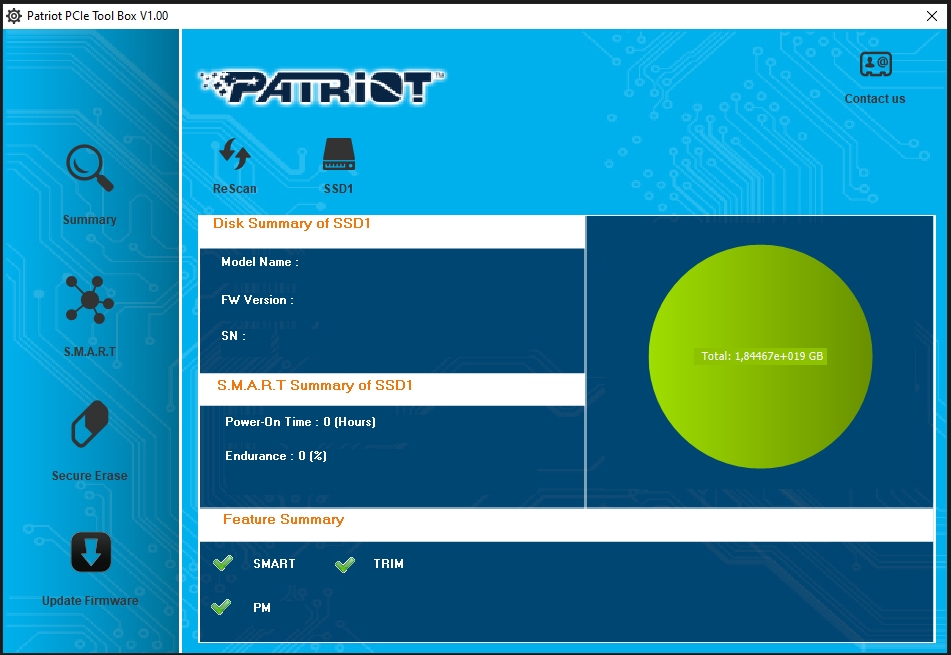Image resolution: width=951 pixels, height=655 pixels.
Task: Open the Contact us card icon
Action: [x=876, y=64]
